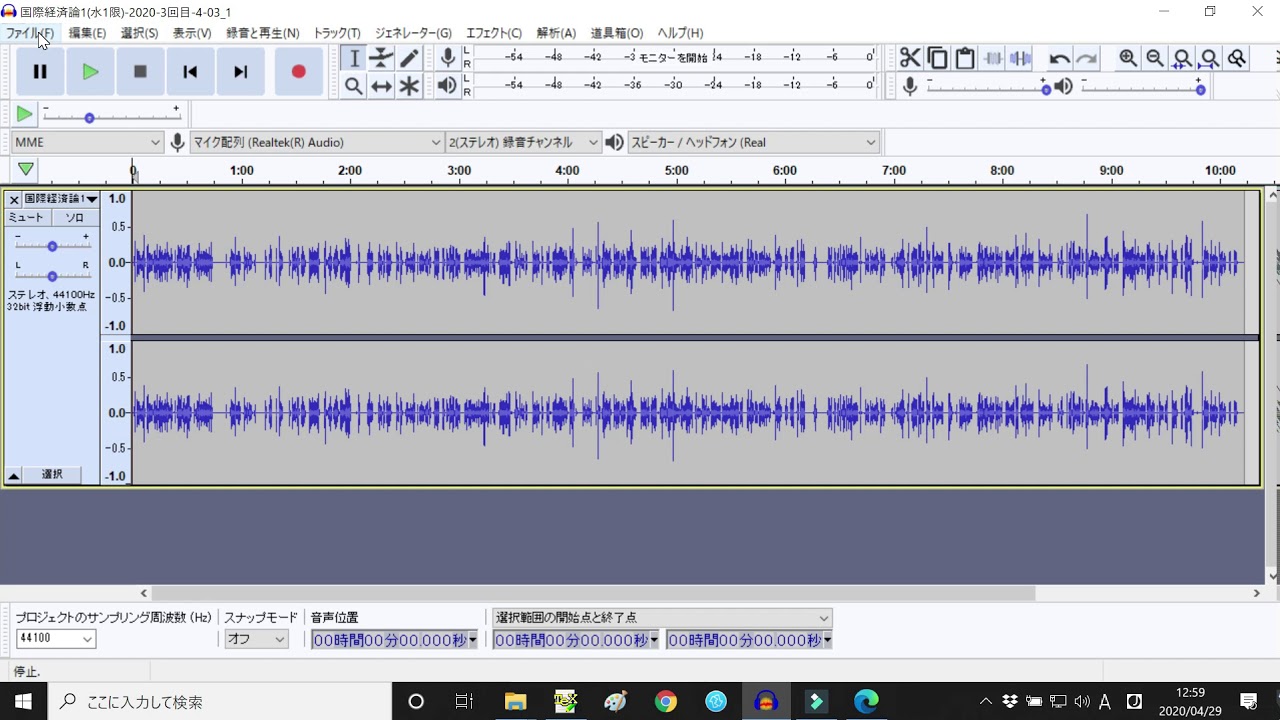Click the Copy icon

937,58
